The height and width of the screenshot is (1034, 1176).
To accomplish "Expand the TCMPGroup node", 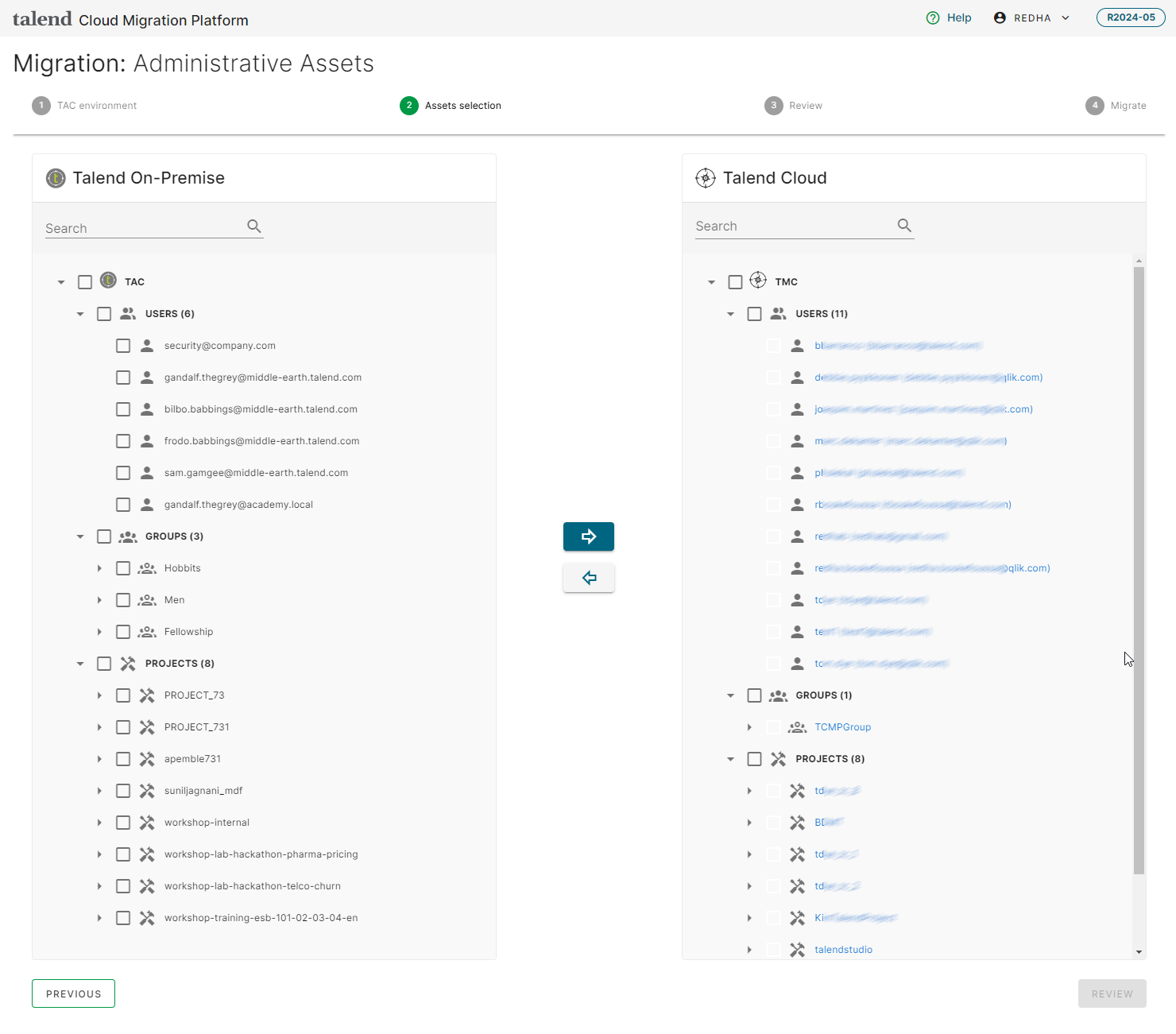I will click(x=749, y=727).
